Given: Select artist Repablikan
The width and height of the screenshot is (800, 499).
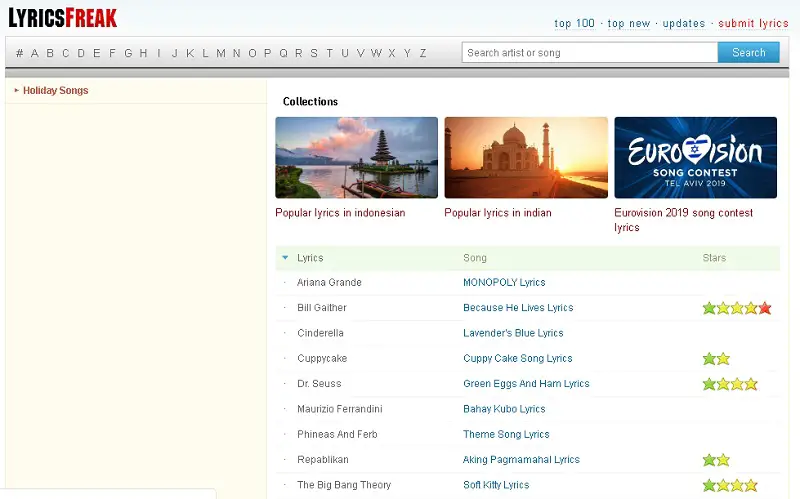Looking at the screenshot, I should (322, 460).
